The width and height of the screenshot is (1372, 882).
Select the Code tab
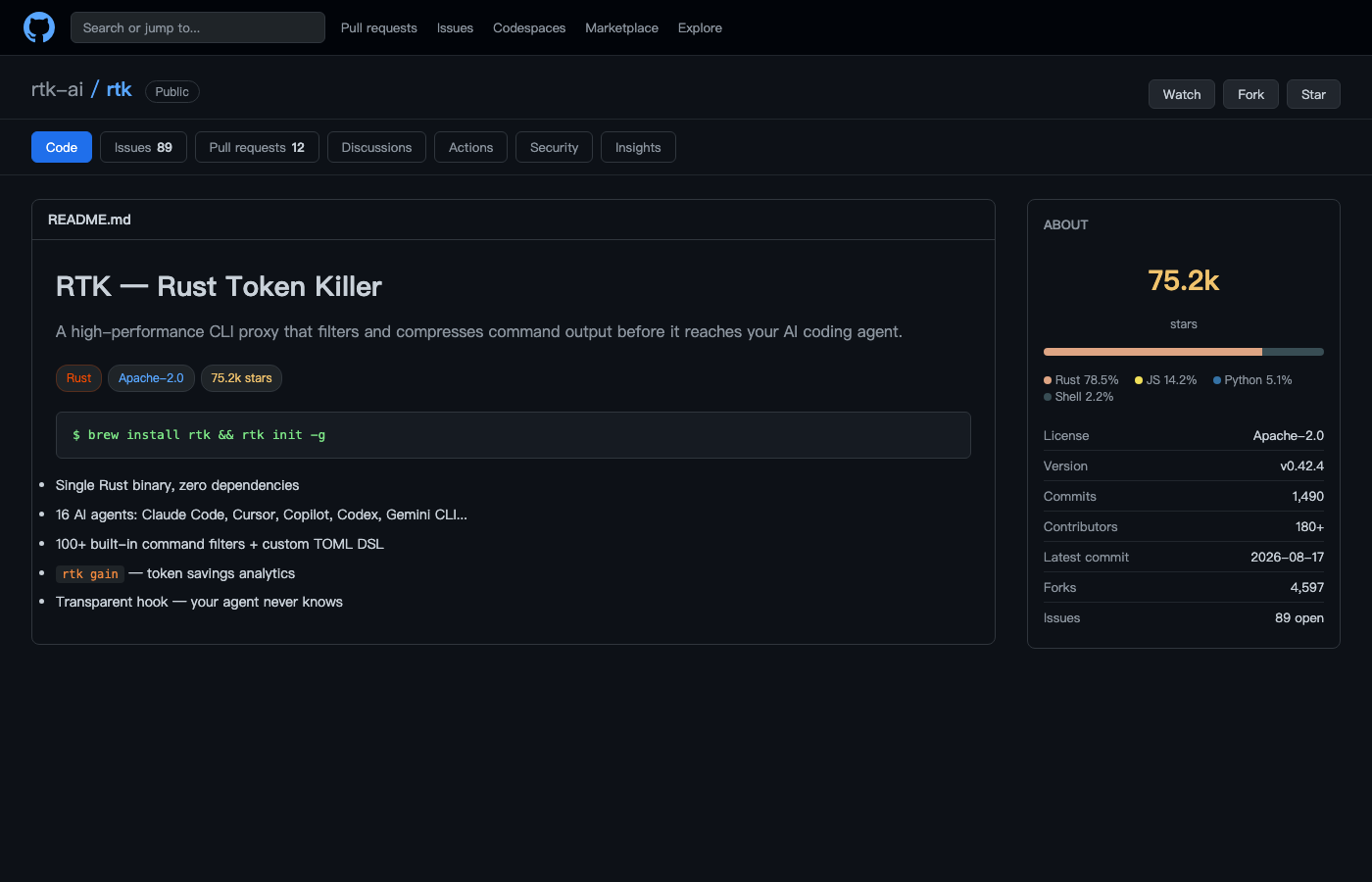click(62, 147)
